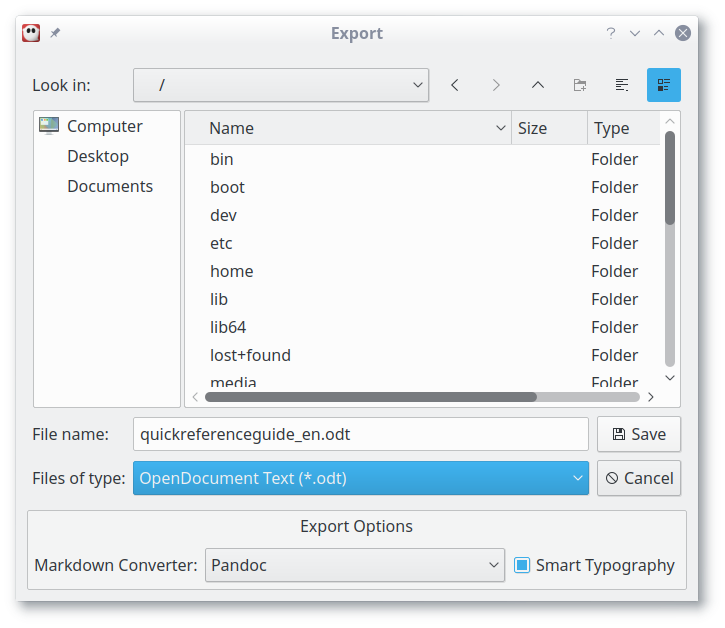The image size is (725, 628).
Task: Open the Look in path dropdown
Action: pos(281,85)
